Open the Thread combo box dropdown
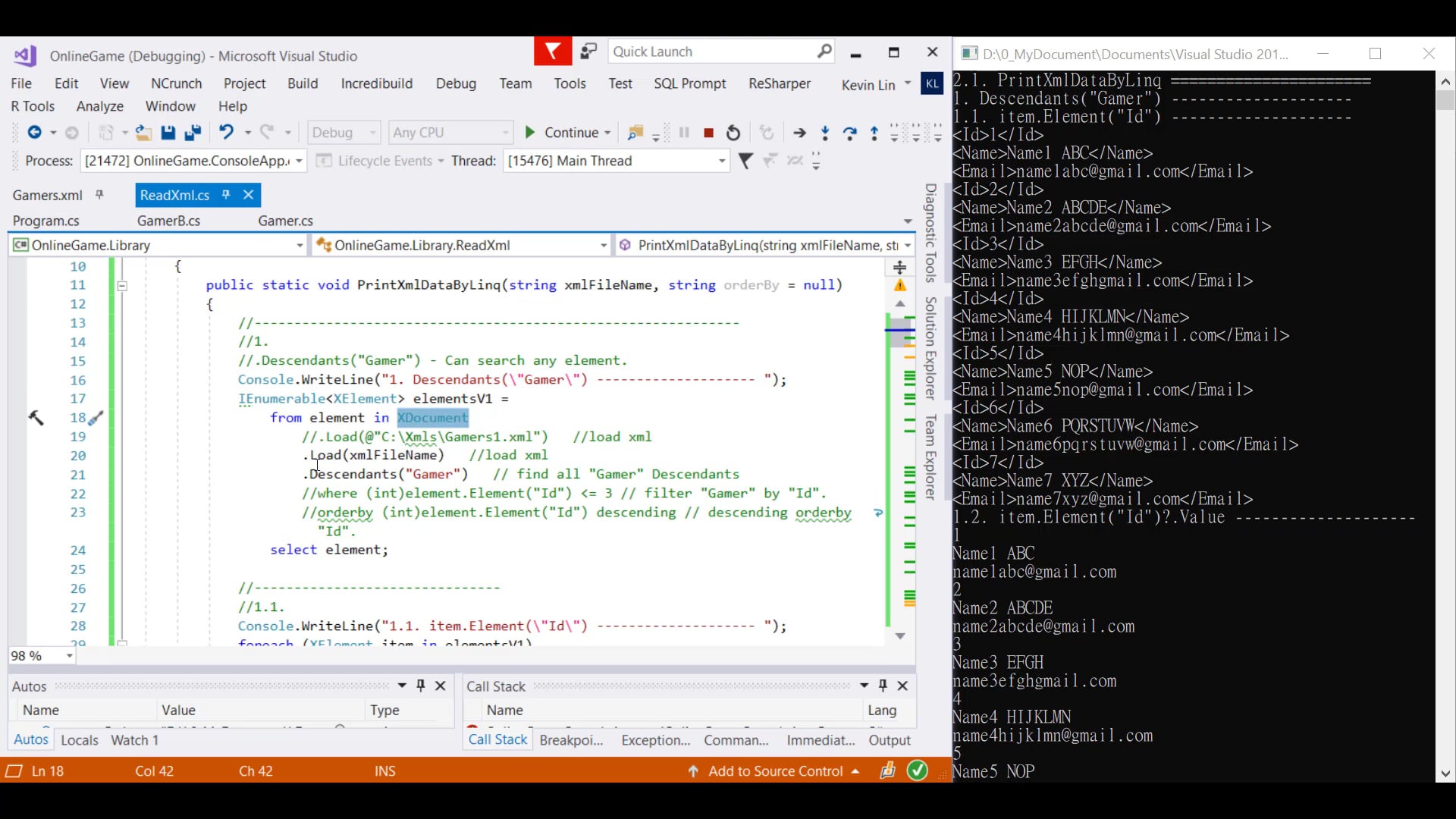 pos(722,161)
